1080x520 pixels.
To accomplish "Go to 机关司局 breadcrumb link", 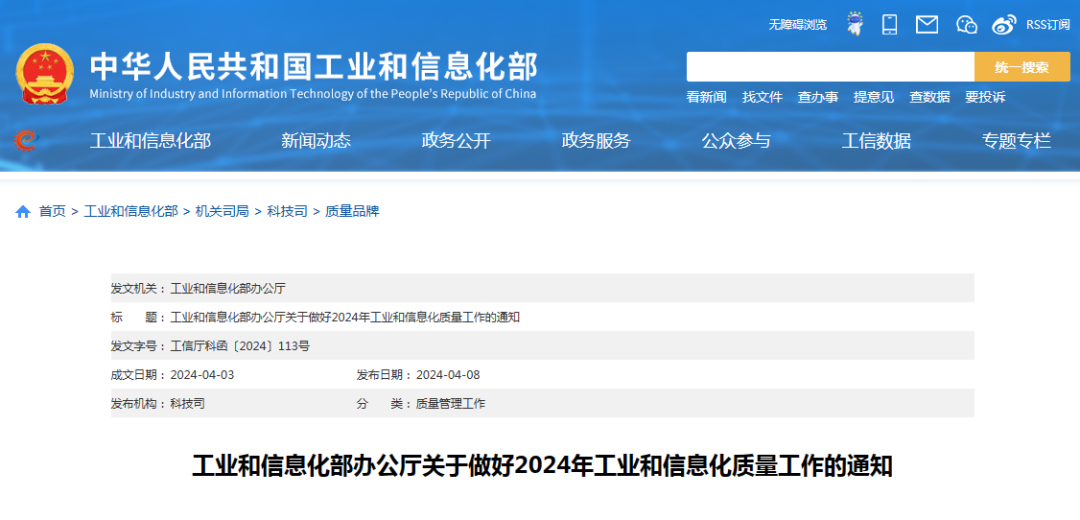I will pyautogui.click(x=222, y=211).
